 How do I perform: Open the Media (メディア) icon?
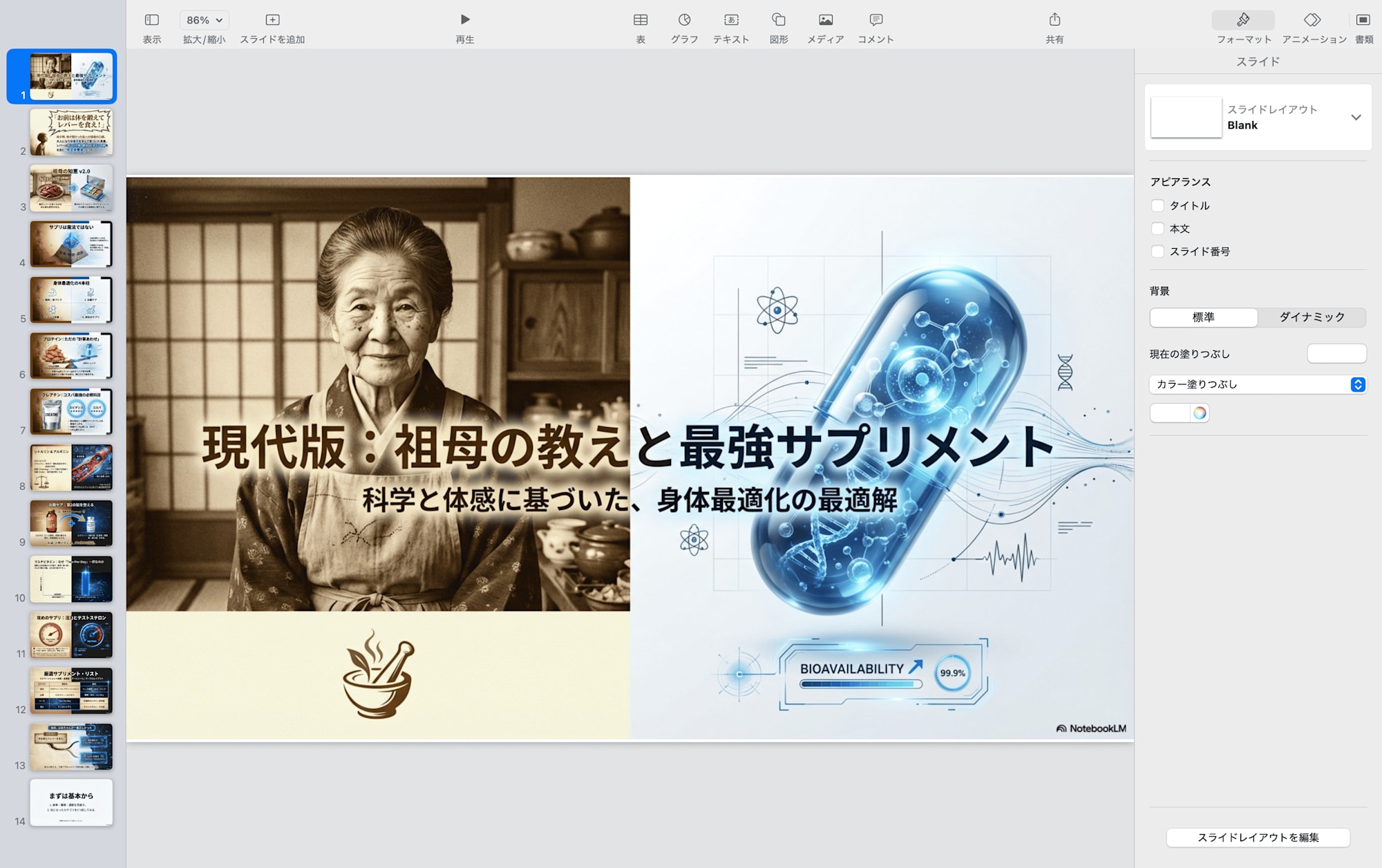[x=826, y=19]
